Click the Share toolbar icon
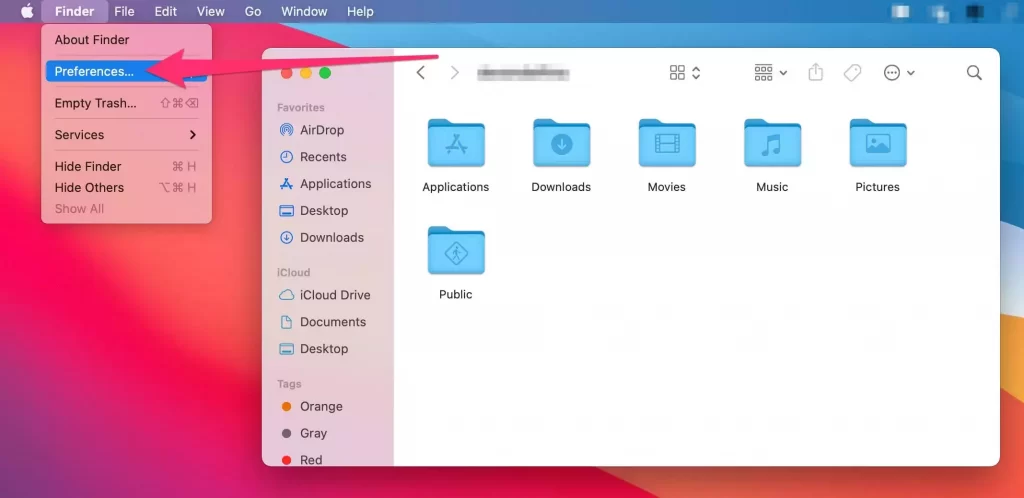 point(815,73)
